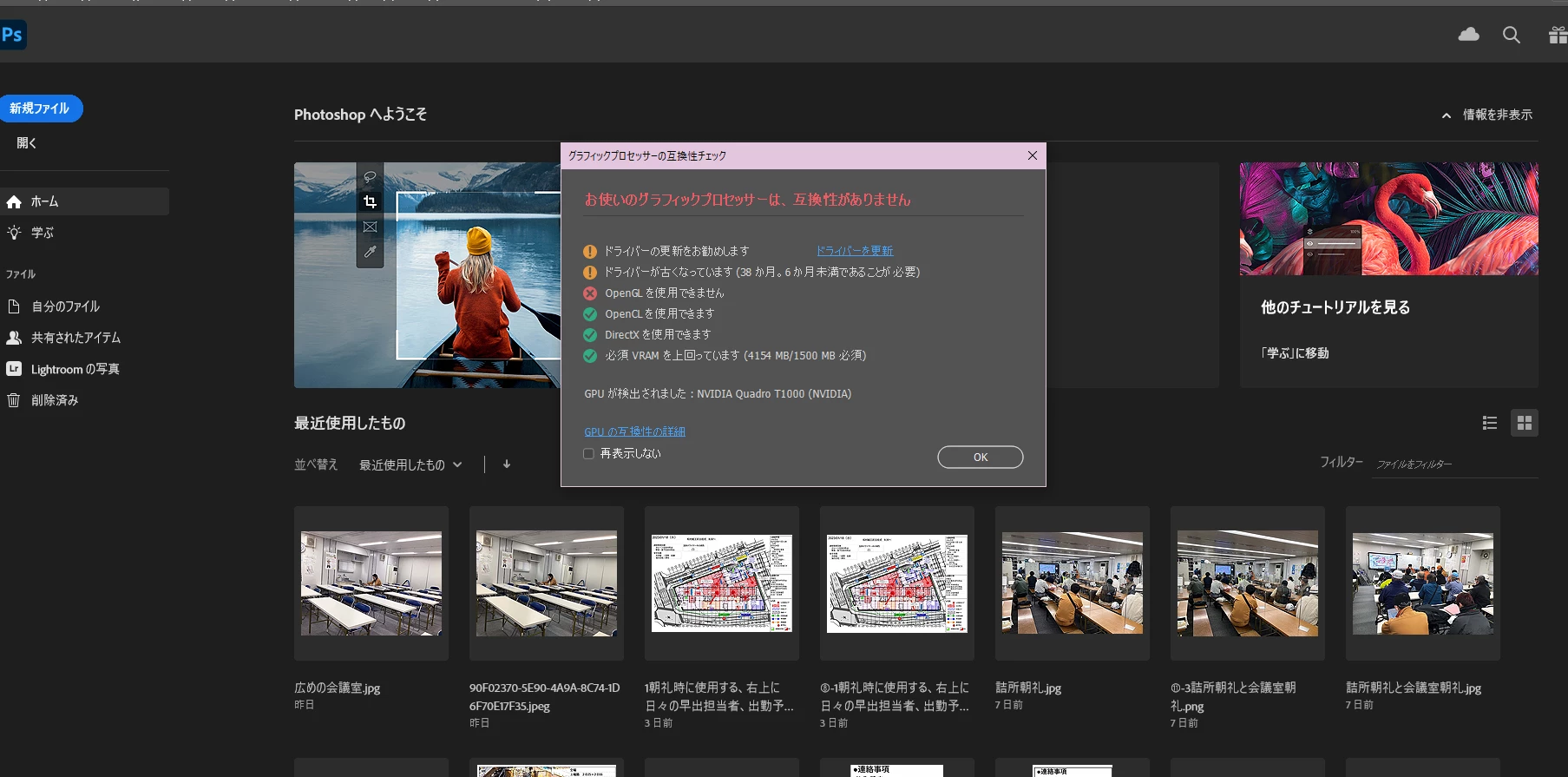Switch recent files to list view
This screenshot has width=1568, height=777.
click(x=1490, y=423)
